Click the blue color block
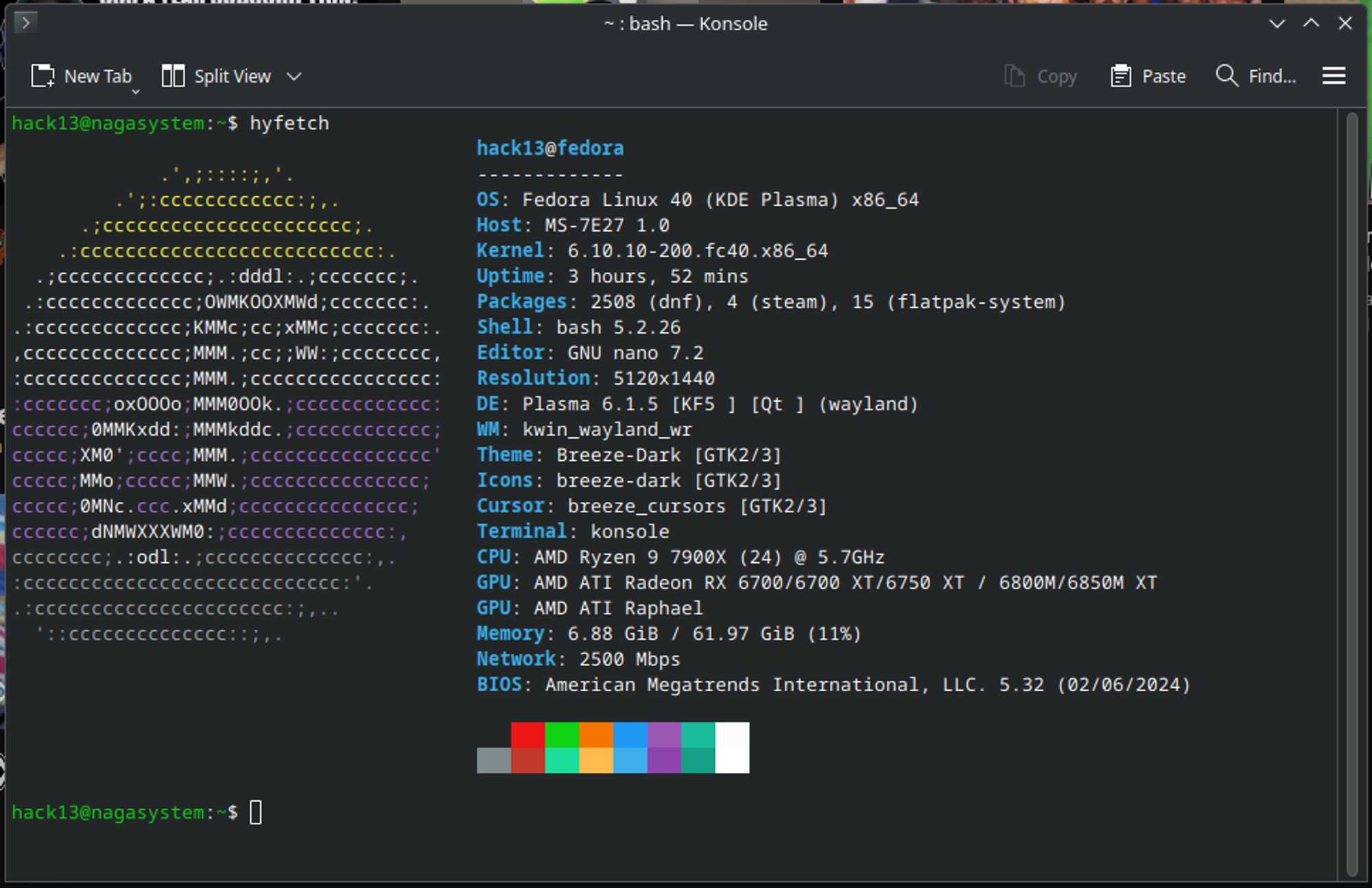 [630, 734]
